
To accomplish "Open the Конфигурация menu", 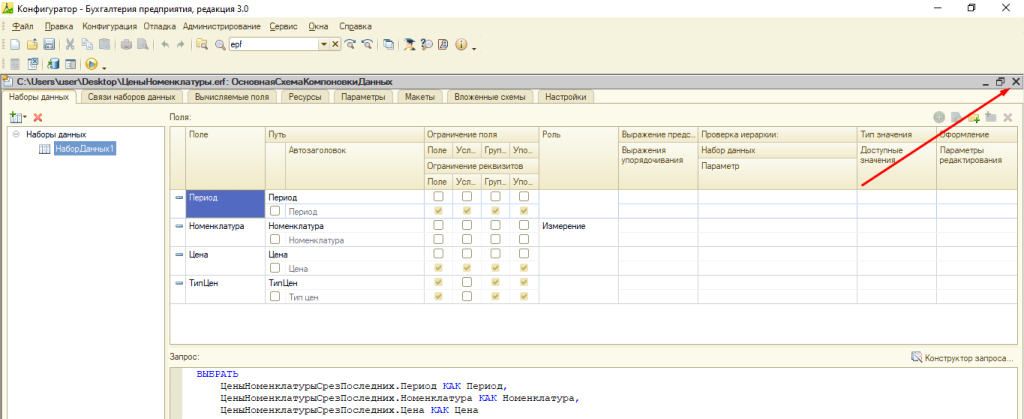I will [x=110, y=25].
